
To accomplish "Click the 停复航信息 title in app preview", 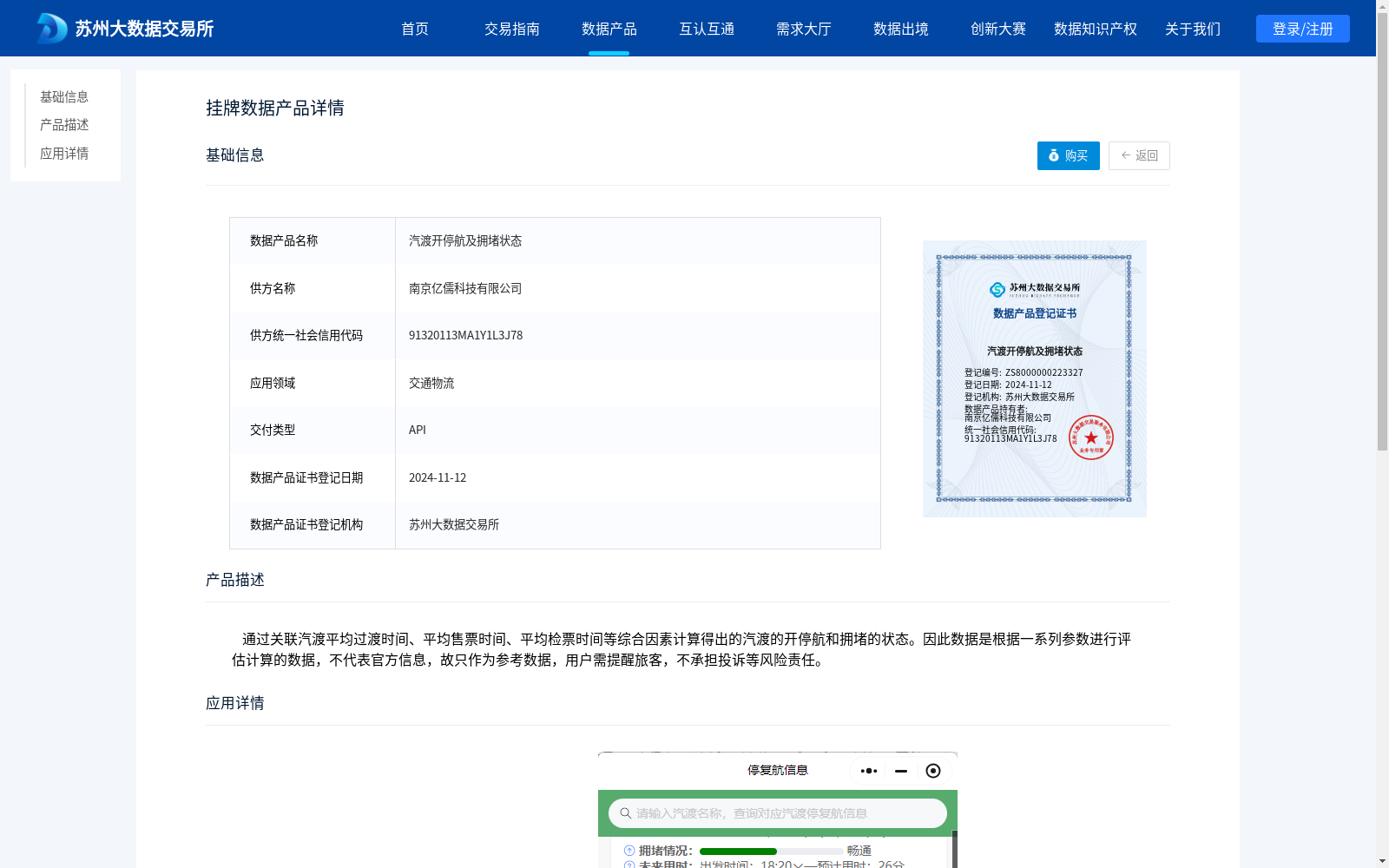I will (x=778, y=770).
